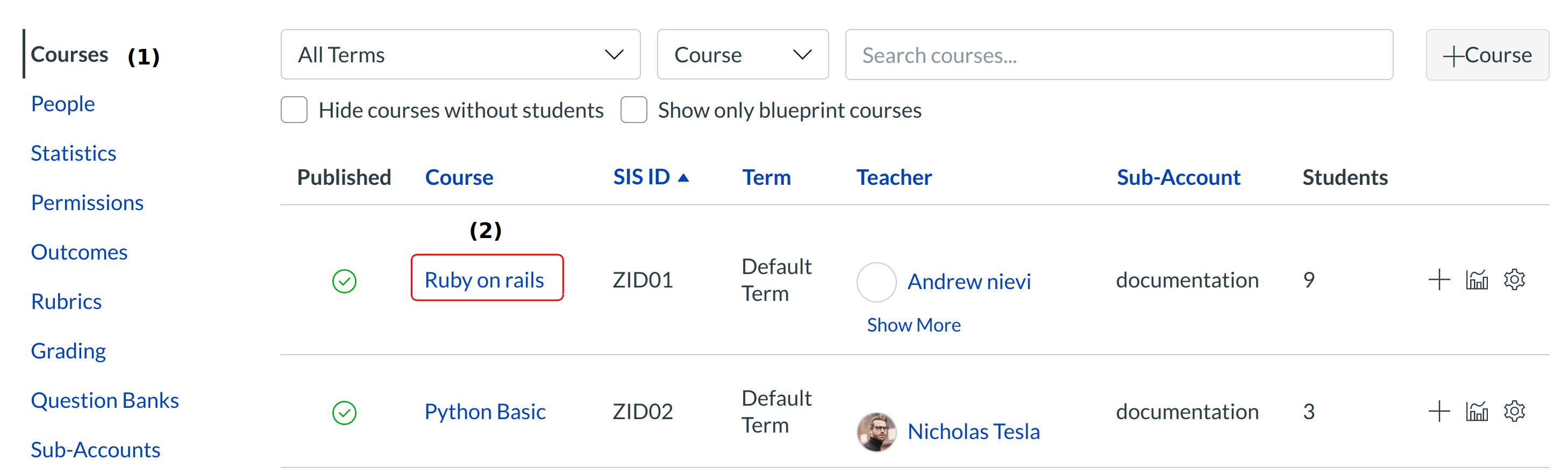Enable Hide courses without students checkbox

coord(294,110)
